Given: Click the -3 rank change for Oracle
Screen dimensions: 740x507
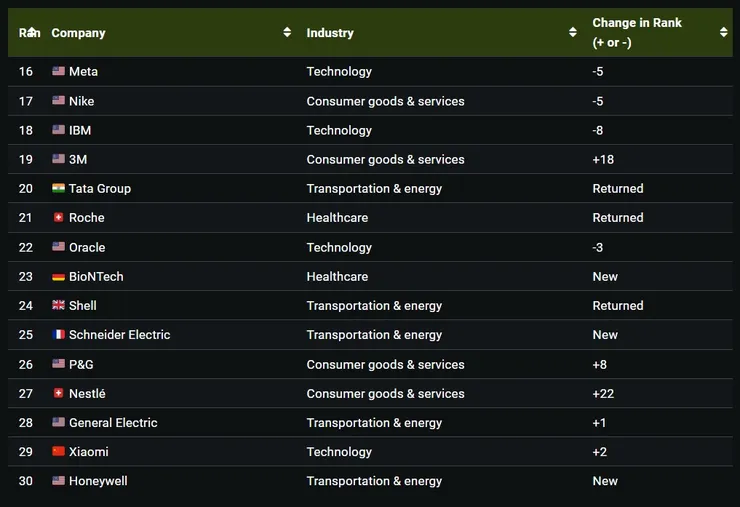Looking at the screenshot, I should click(x=597, y=247).
